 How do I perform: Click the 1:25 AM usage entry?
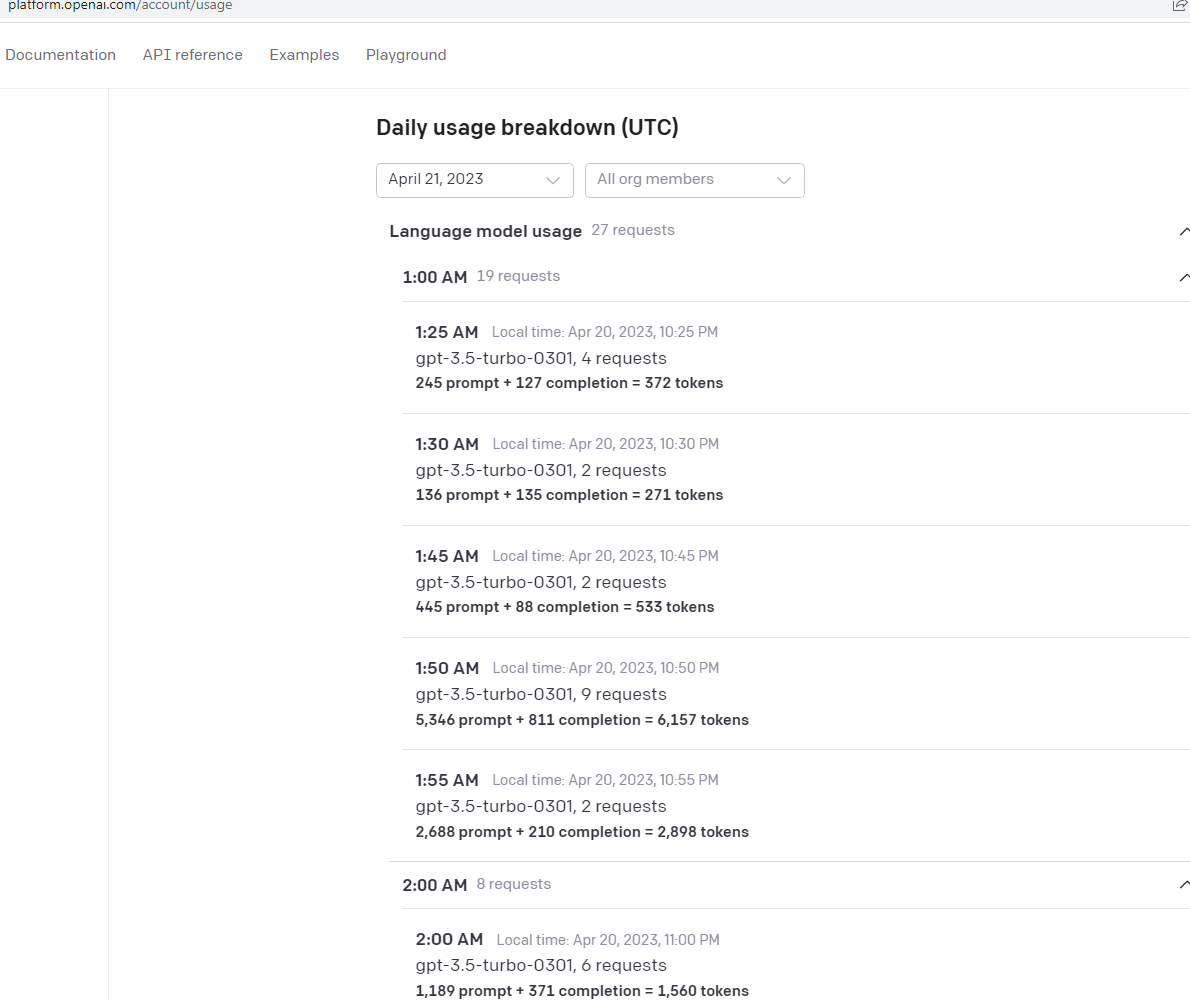[x=447, y=332]
